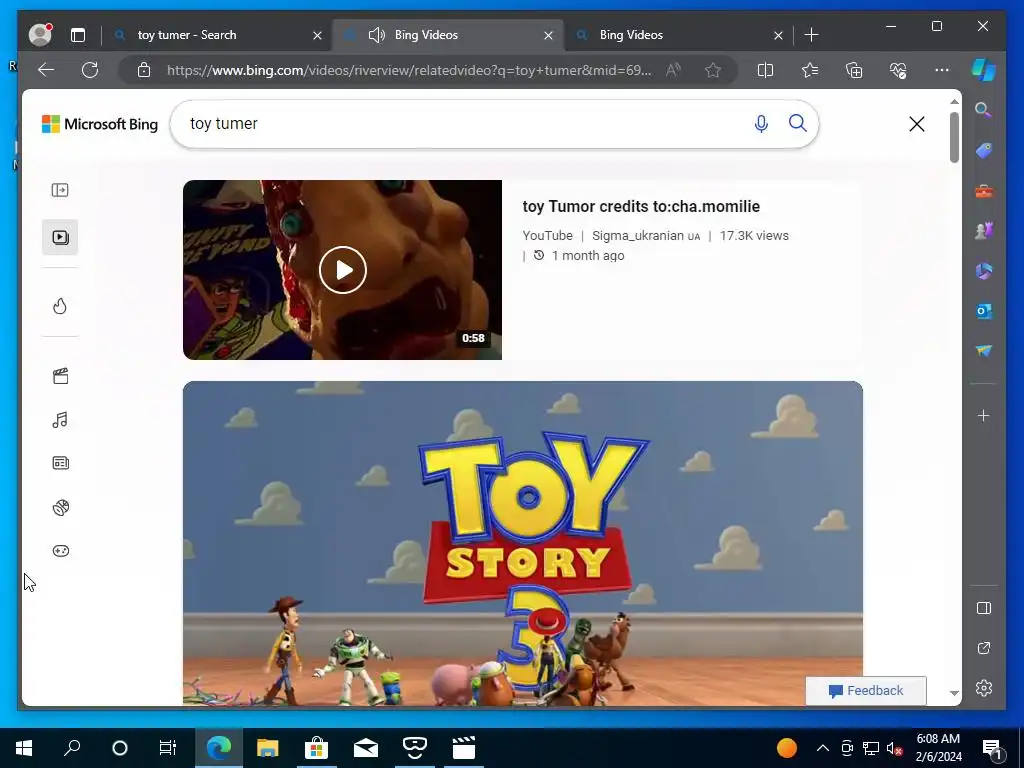Image resolution: width=1024 pixels, height=768 pixels.
Task: Open news videos category icon
Action: [61, 463]
